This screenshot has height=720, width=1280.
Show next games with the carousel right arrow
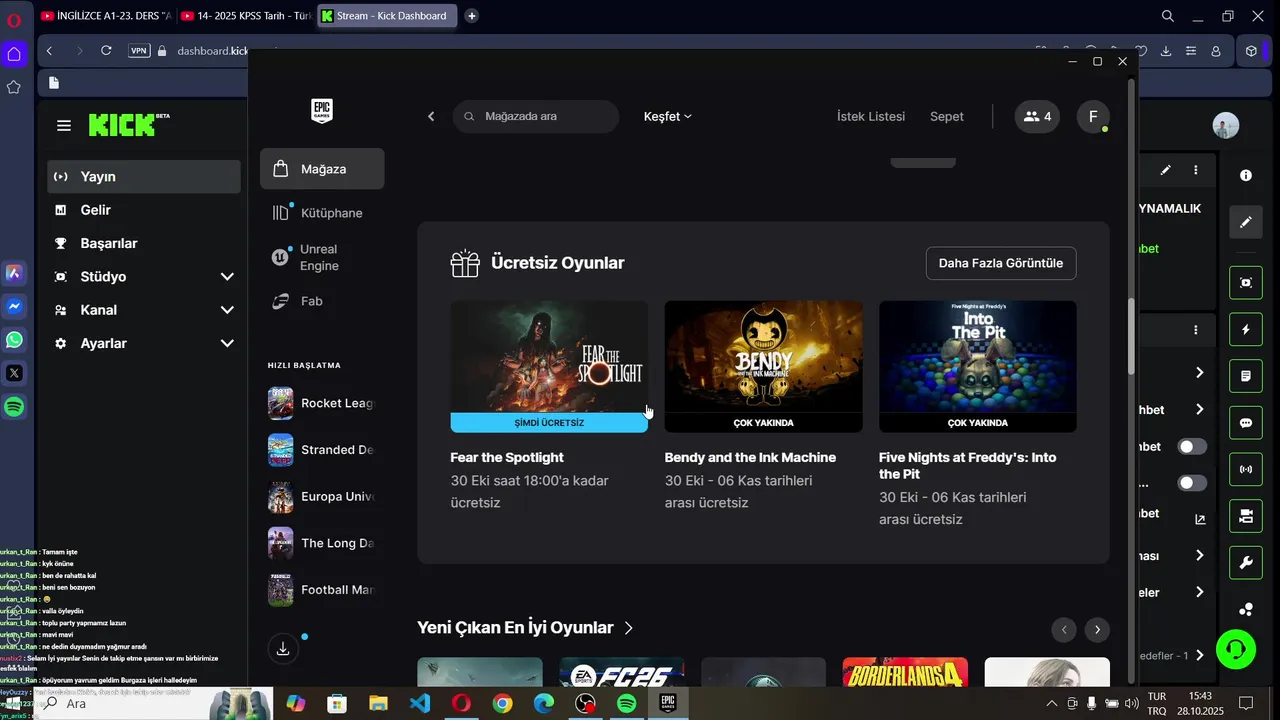[1097, 630]
